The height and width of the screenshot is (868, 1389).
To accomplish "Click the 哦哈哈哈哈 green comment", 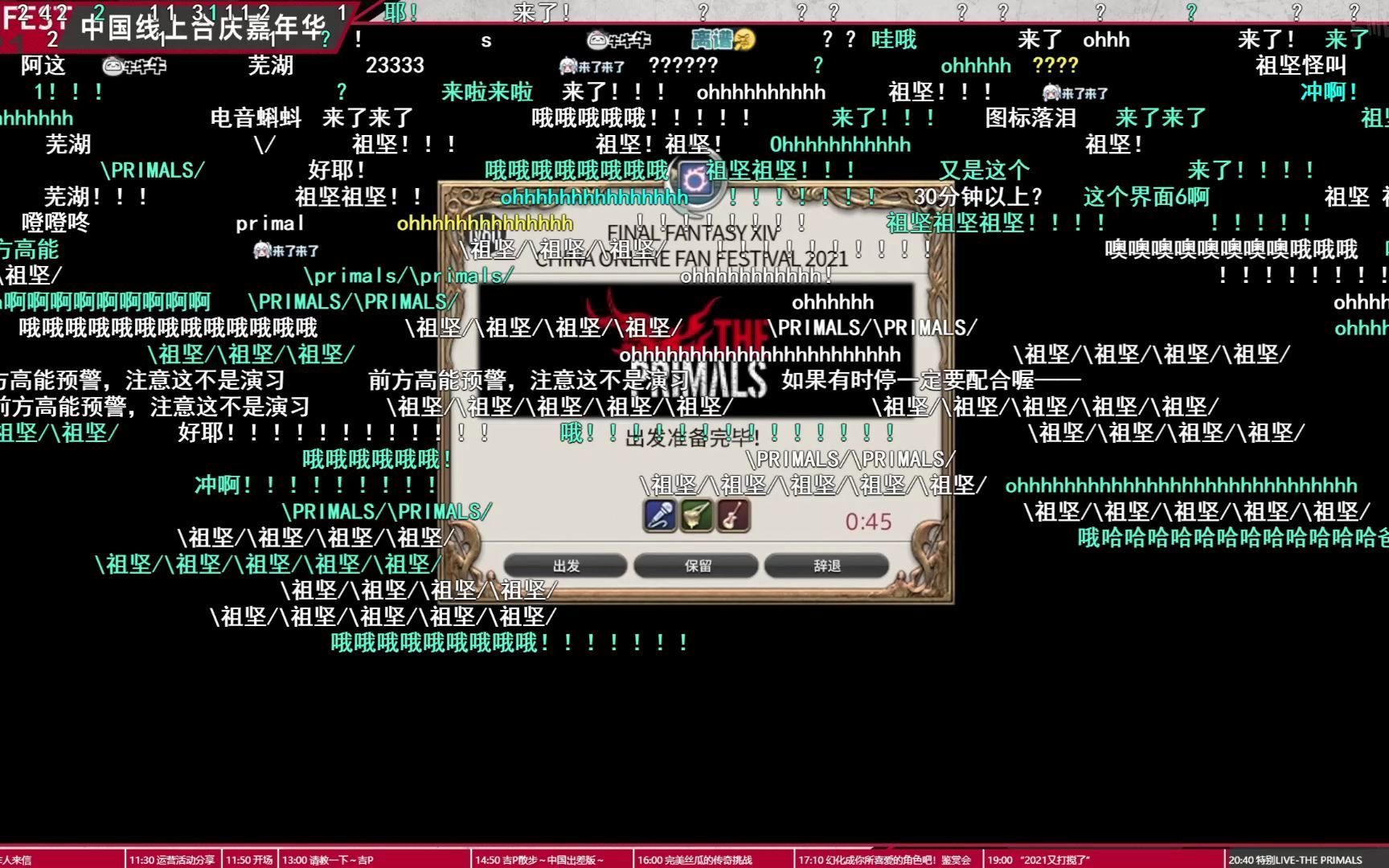I will click(x=1233, y=538).
